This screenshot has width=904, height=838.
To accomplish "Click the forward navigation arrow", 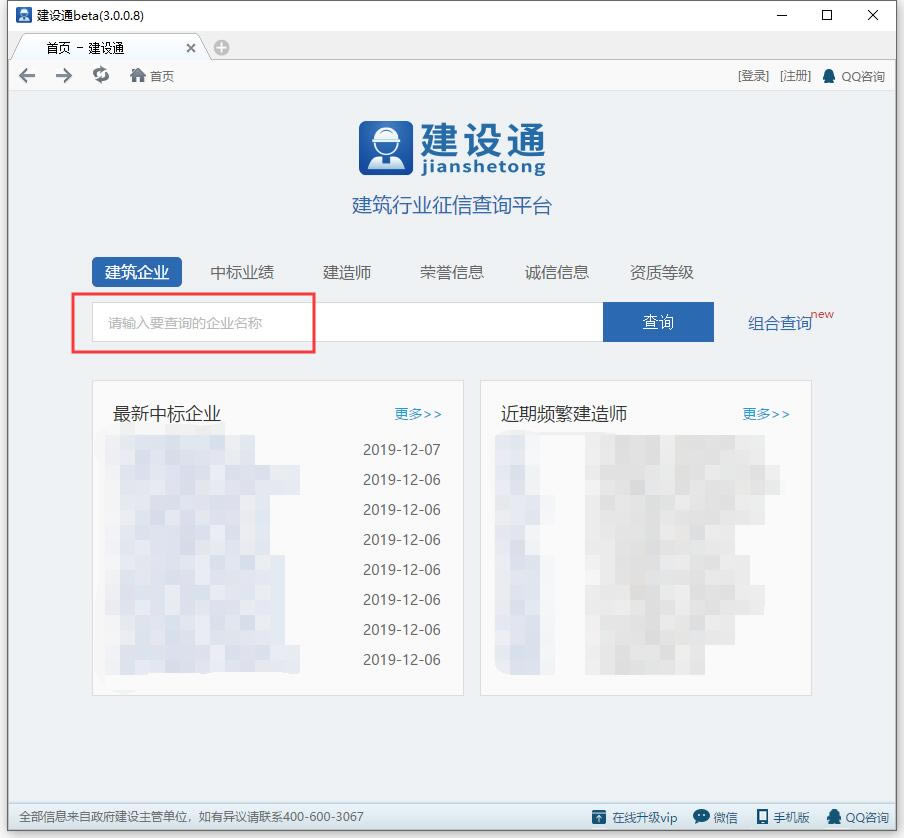I will [x=63, y=75].
